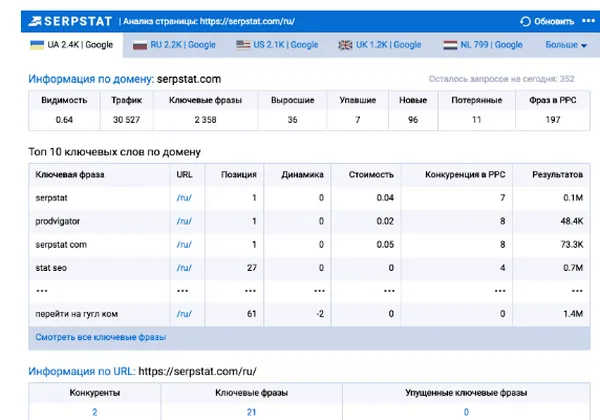Click Упущенные ключевые фразы value 0

pos(466,412)
